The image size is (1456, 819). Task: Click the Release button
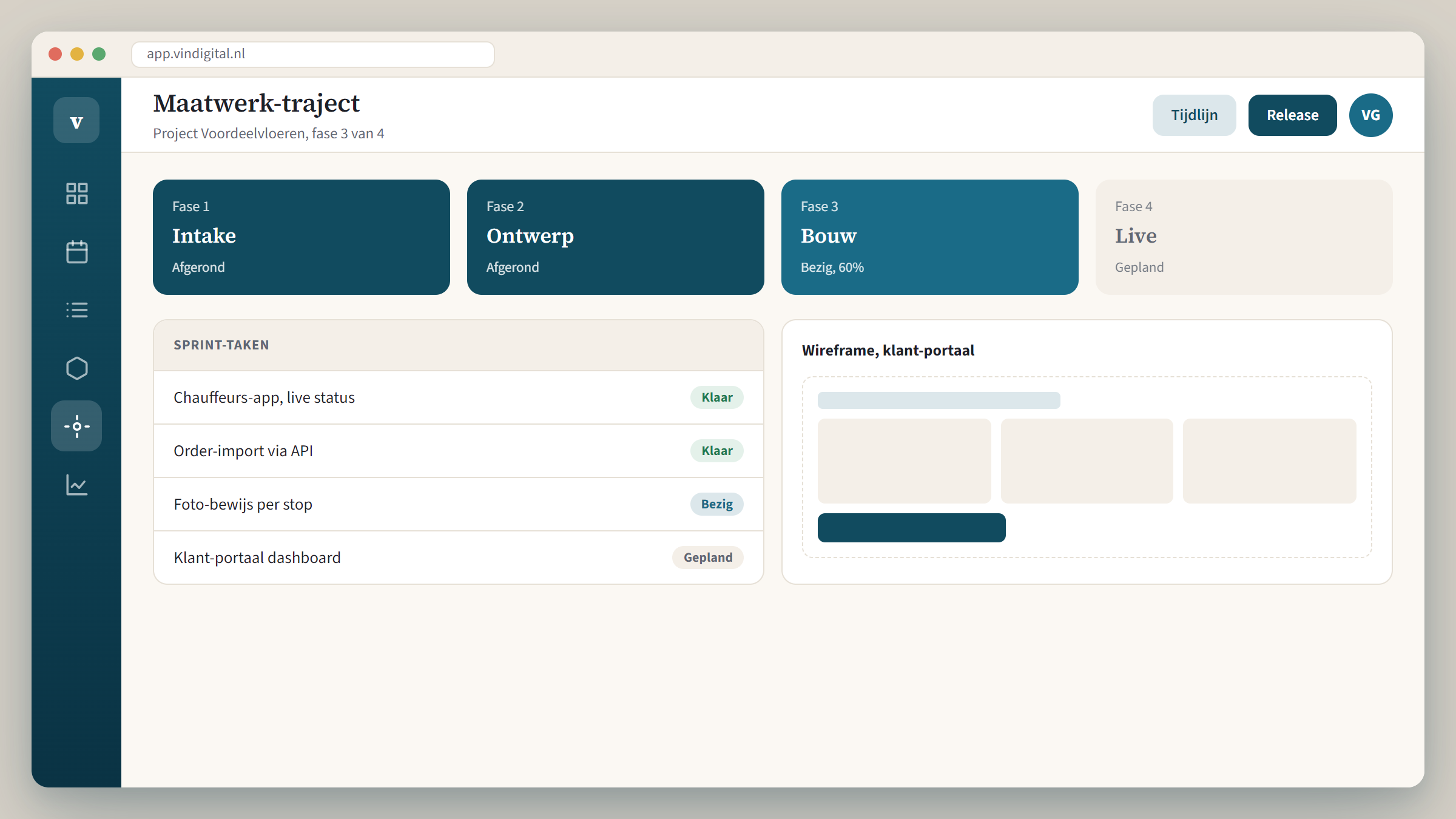click(1292, 115)
